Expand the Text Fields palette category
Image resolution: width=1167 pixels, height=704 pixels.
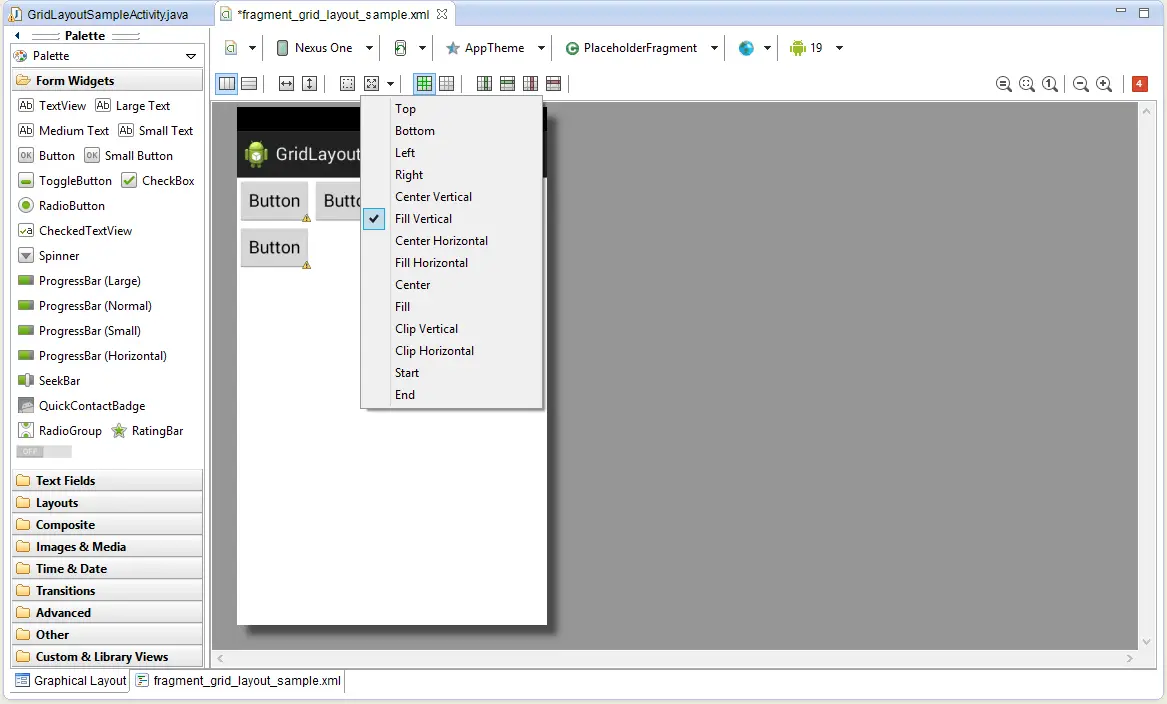[65, 481]
